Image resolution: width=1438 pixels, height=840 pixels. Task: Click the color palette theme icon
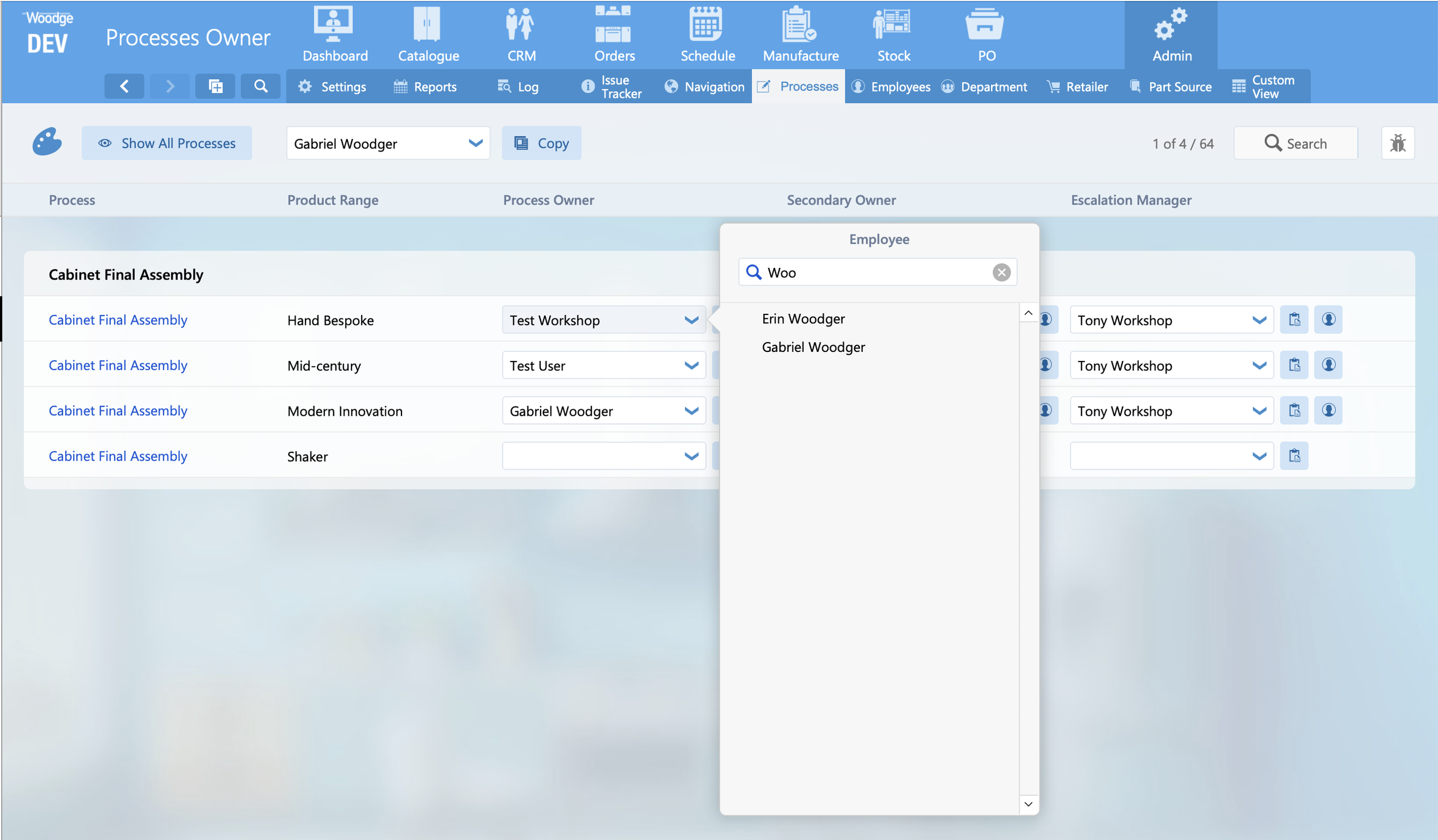[x=47, y=142]
